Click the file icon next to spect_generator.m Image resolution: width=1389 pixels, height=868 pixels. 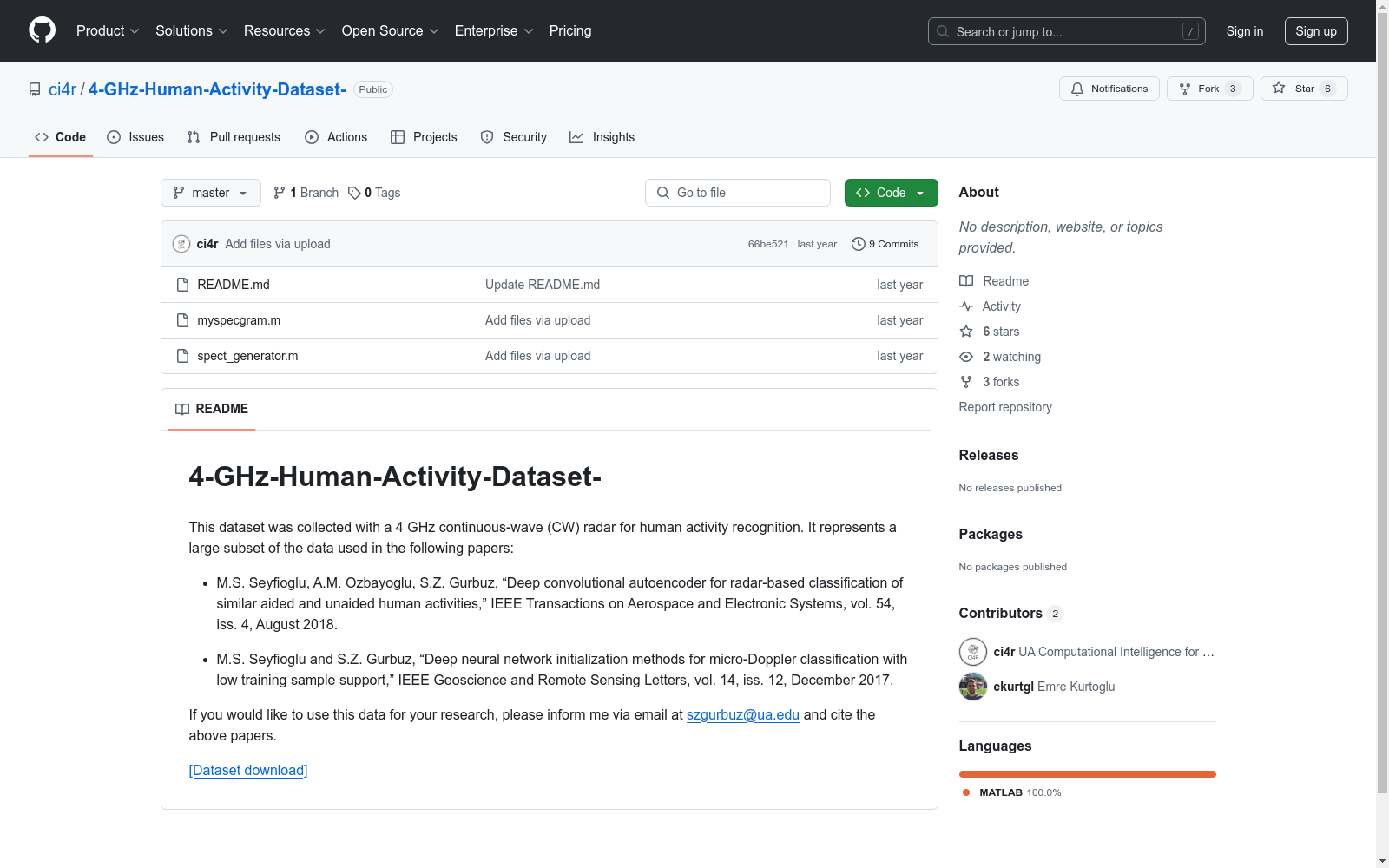(182, 356)
